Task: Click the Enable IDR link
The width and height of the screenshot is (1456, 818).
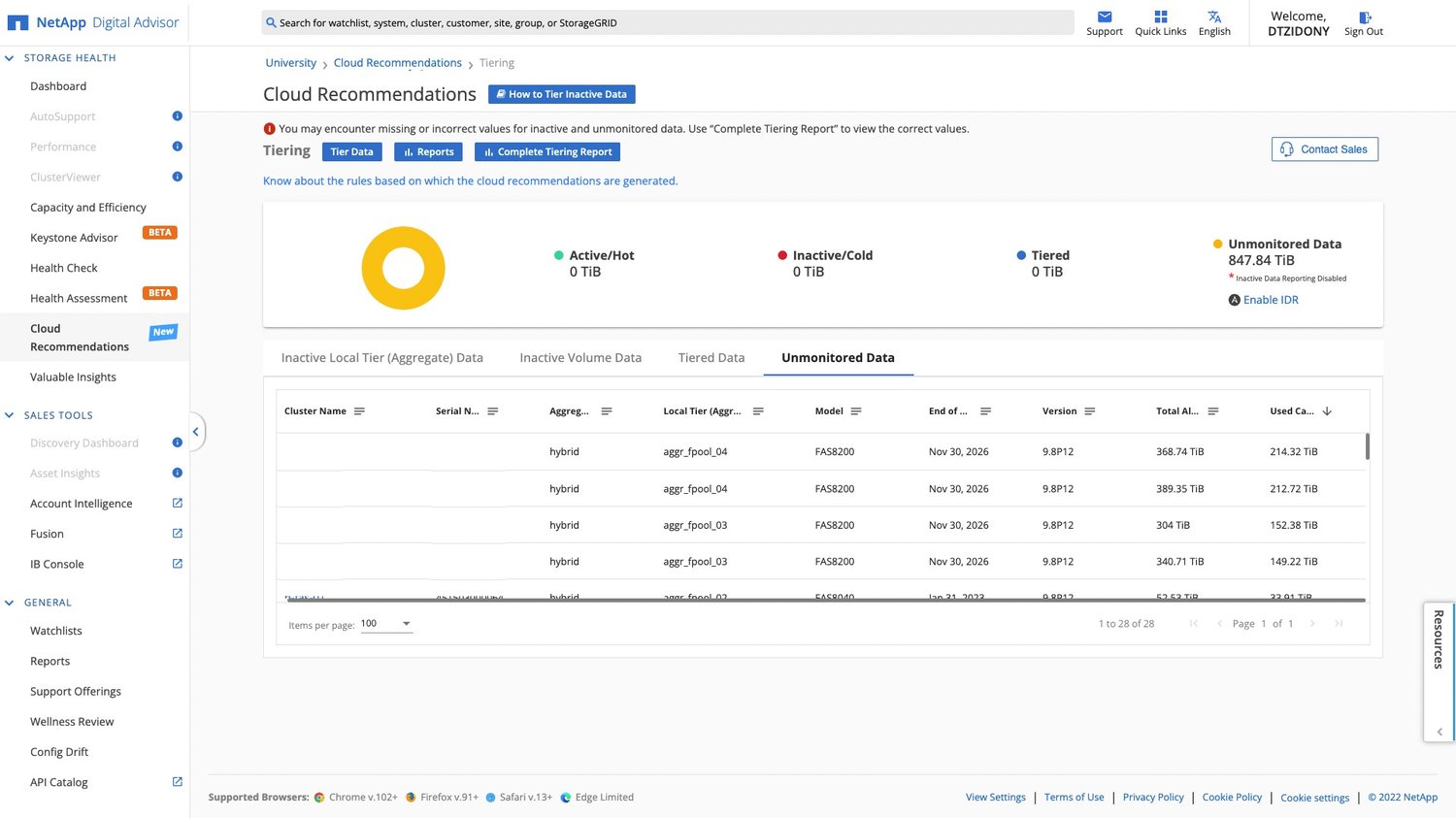Action: coord(1270,300)
